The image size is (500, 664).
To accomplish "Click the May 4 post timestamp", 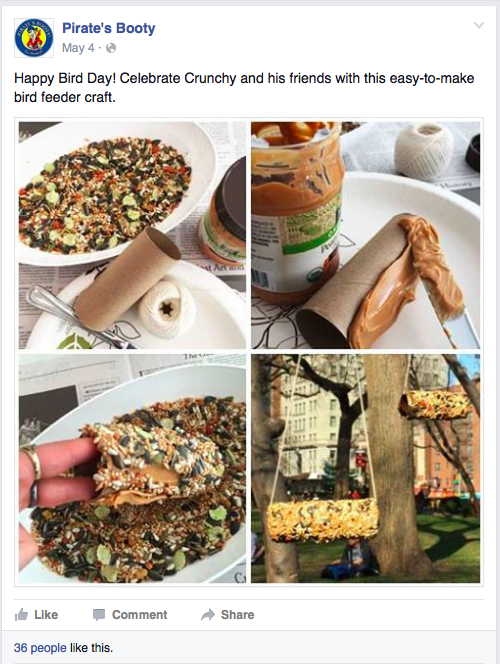I will [x=78, y=48].
